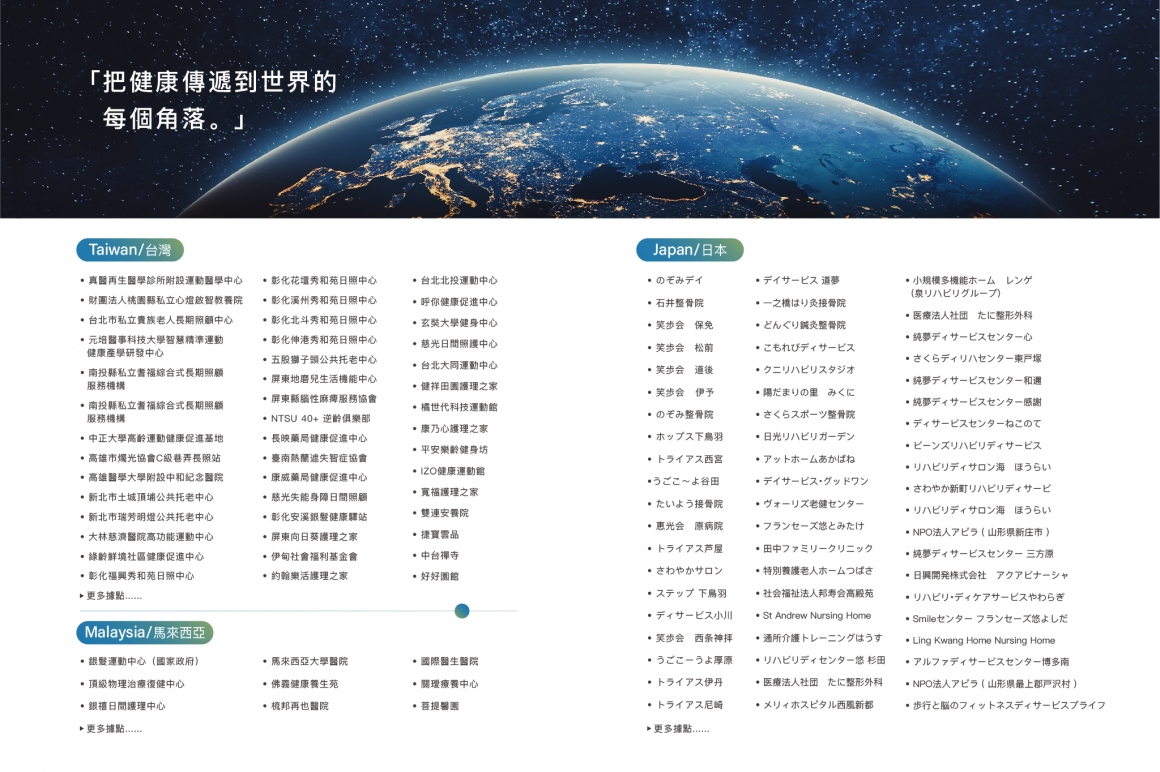1160x772 pixels.
Task: Click メリィホスピタル西風新都
Action: pos(817,705)
